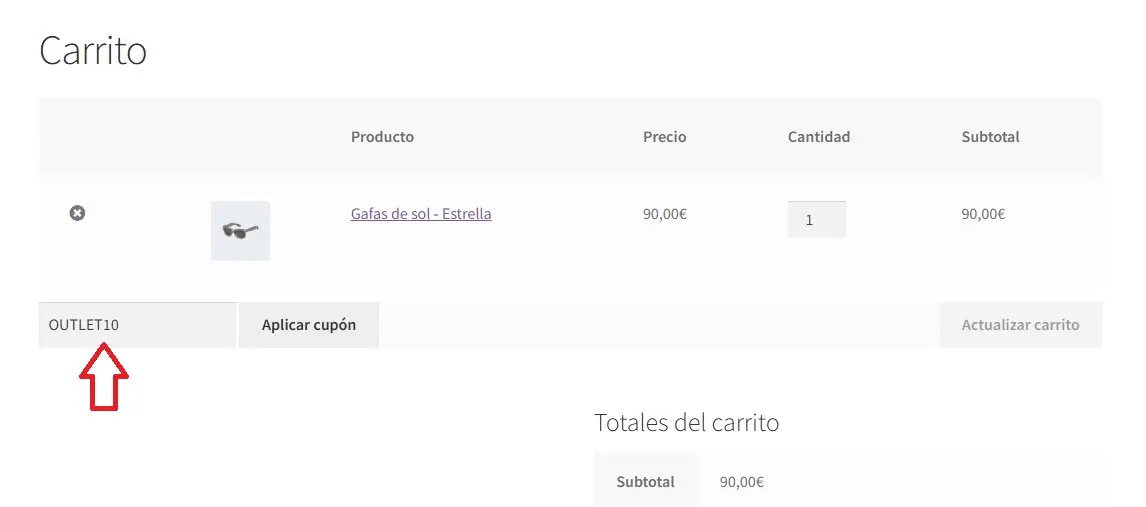This screenshot has height=507, width=1146.
Task: Open the sunglasses product thumbnail
Action: click(240, 231)
